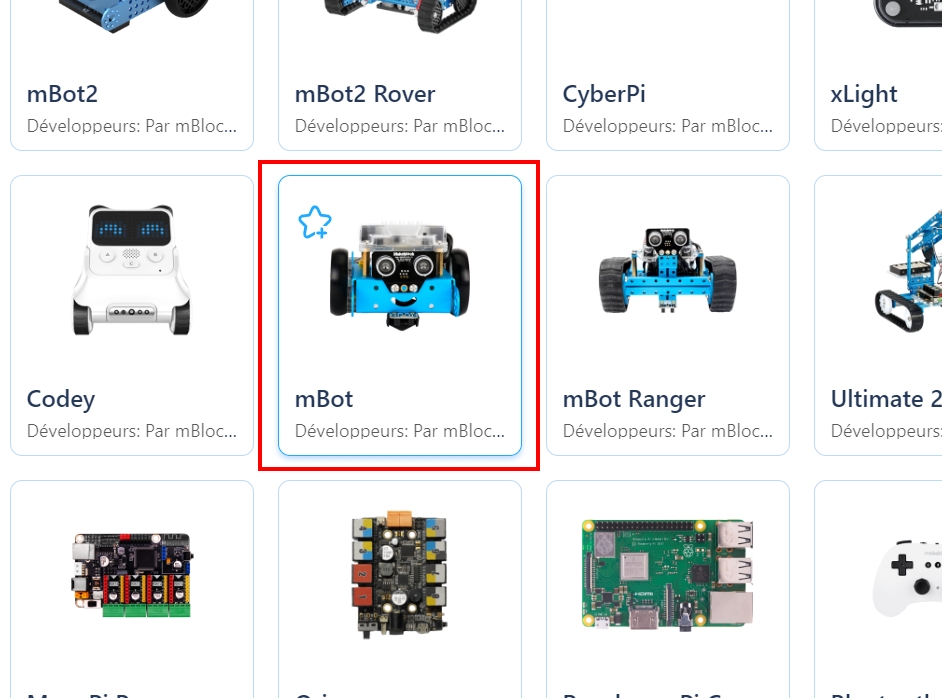This screenshot has height=698, width=942.
Task: Choose the Codey robot image
Action: 132,270
